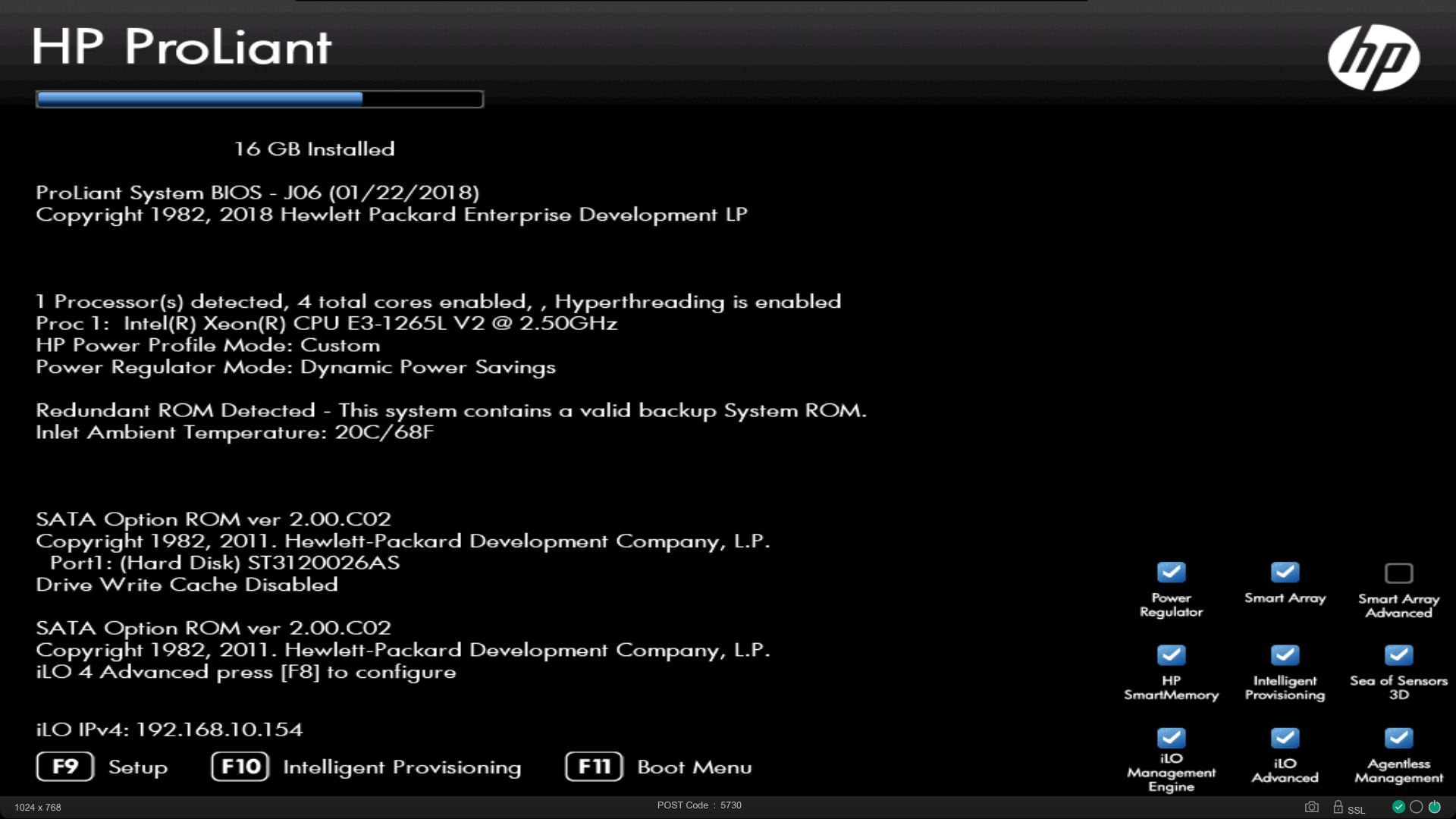Viewport: 1456px width, 819px height.
Task: Open the Boot Menu option
Action: (x=694, y=767)
